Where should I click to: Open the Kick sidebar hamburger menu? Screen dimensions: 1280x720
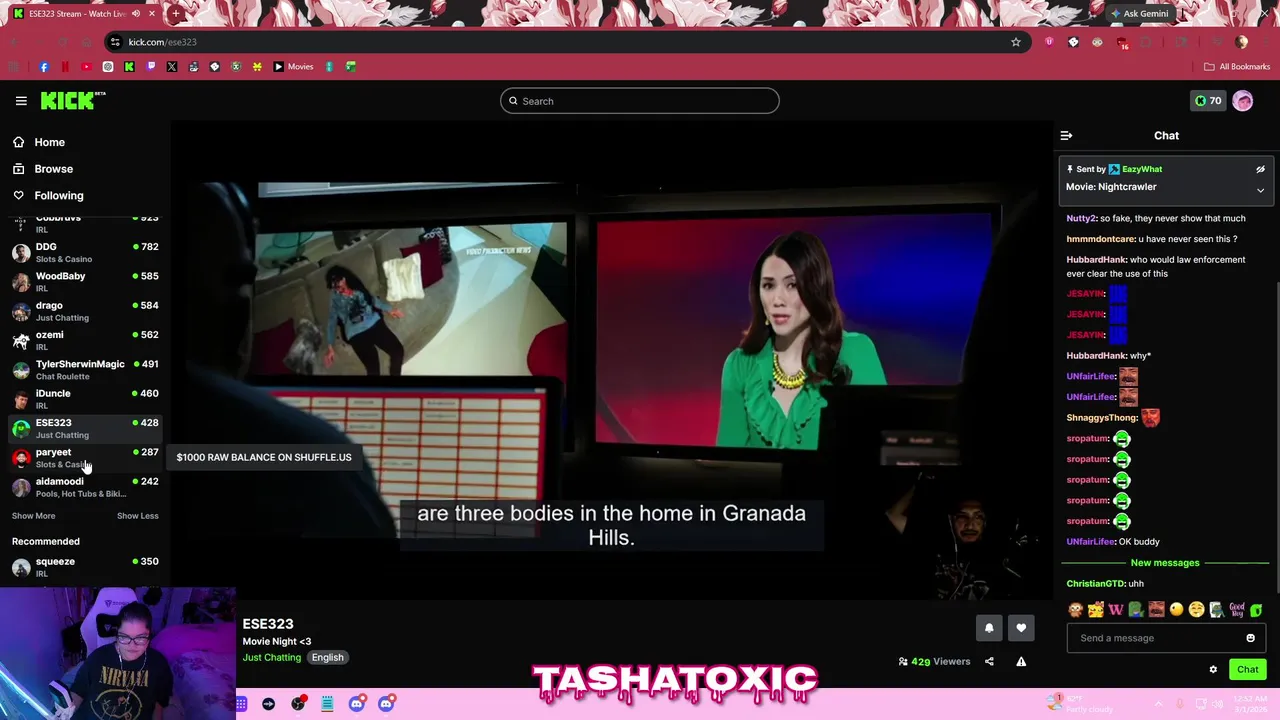pos(21,101)
